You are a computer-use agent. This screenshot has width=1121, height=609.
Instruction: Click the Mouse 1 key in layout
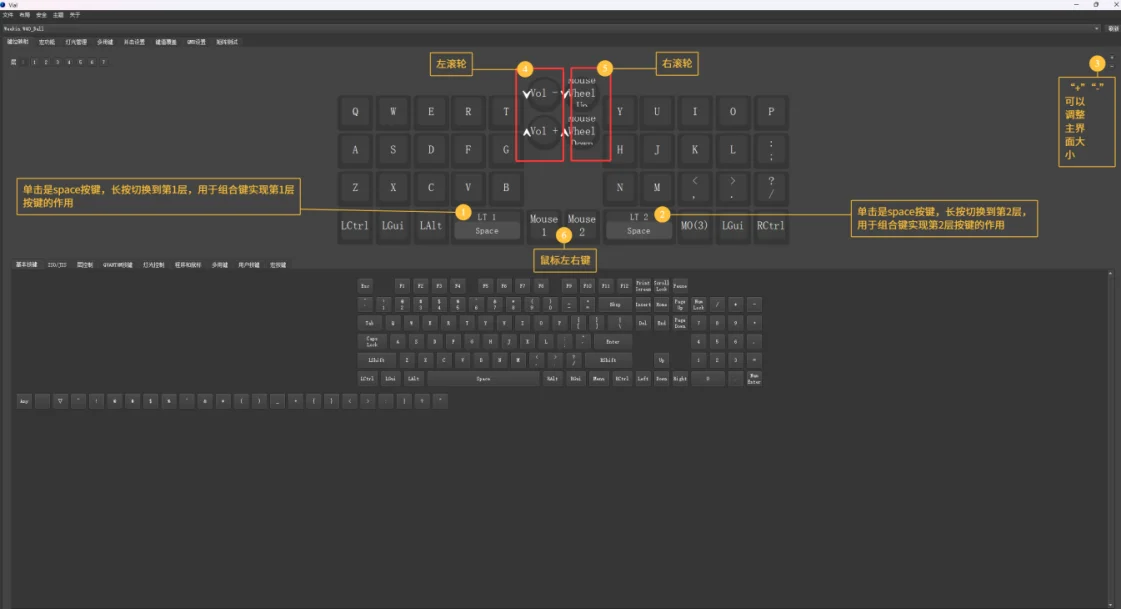(544, 225)
